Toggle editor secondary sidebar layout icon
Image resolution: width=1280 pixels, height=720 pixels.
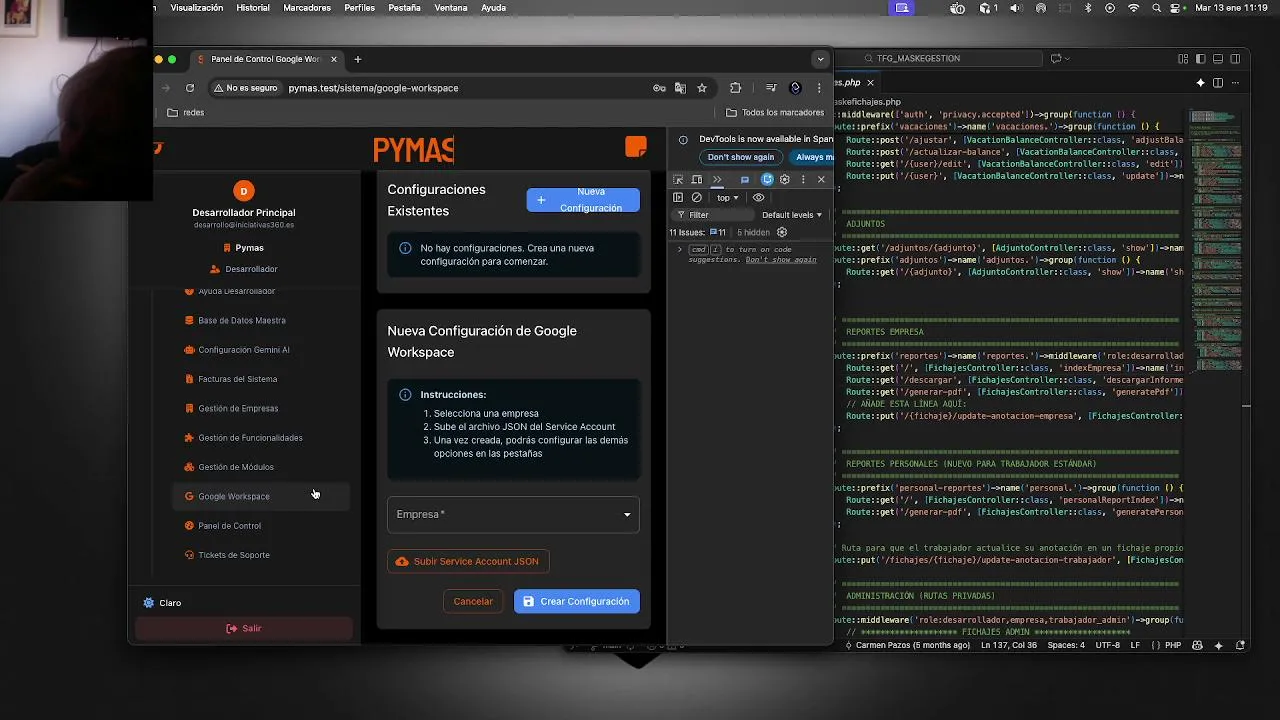[x=1236, y=59]
